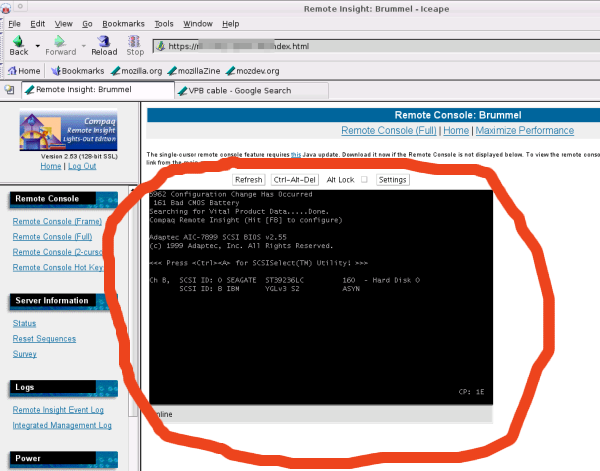600x471 pixels.
Task: Click the Reload page icon
Action: [104, 45]
